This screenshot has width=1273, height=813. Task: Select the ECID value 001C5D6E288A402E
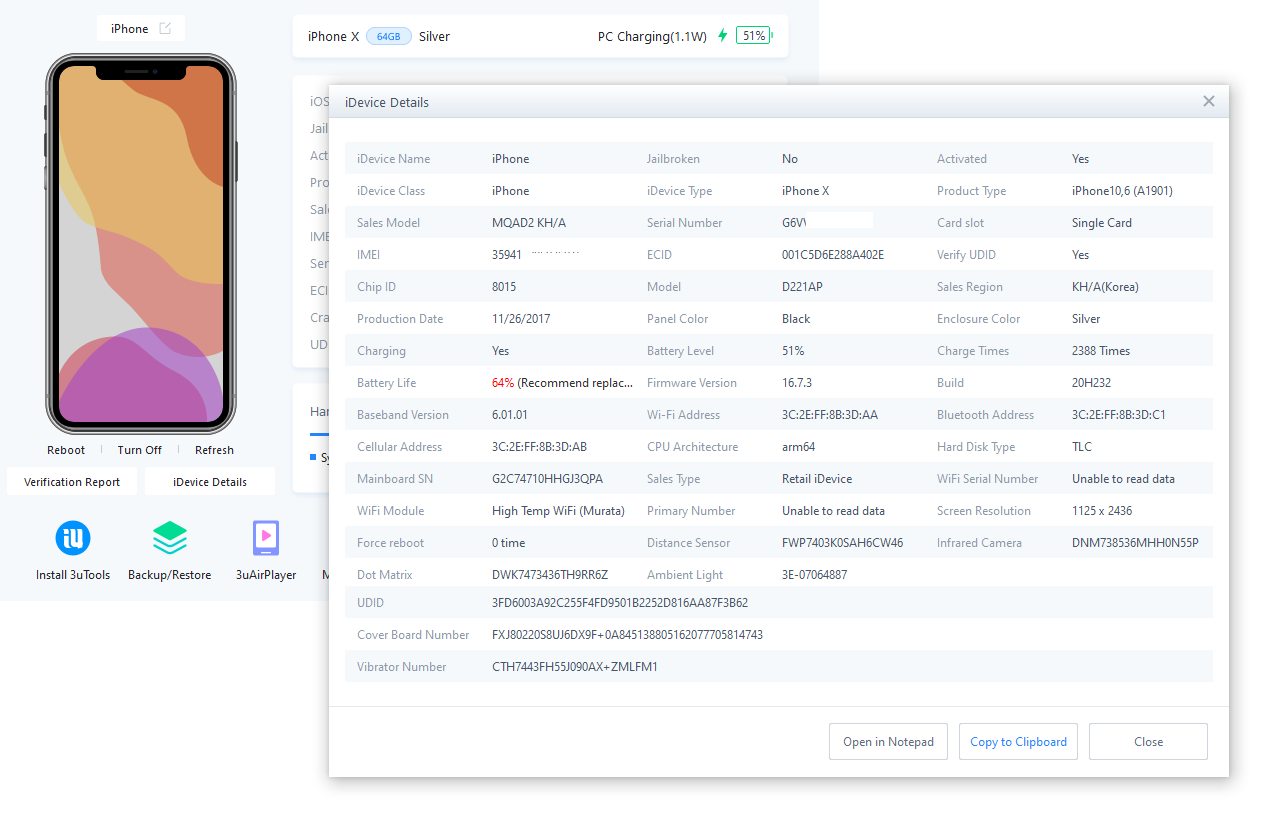(833, 255)
